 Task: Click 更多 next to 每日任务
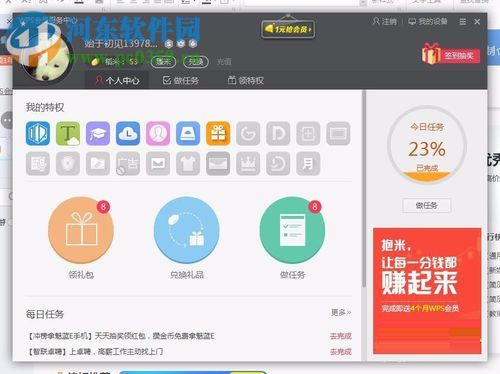tap(341, 312)
